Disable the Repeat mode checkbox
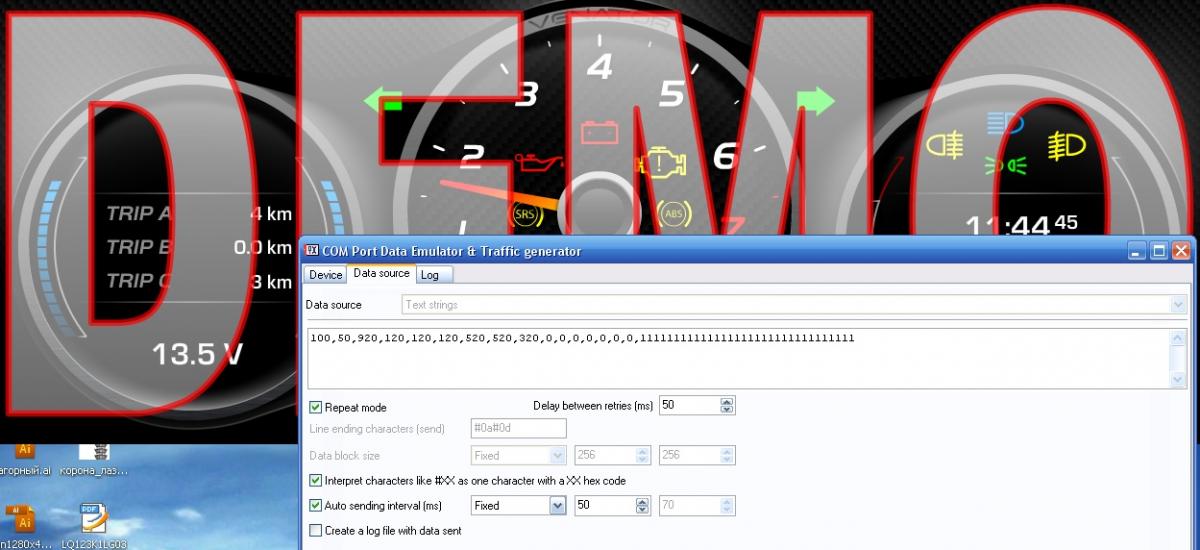 point(316,407)
